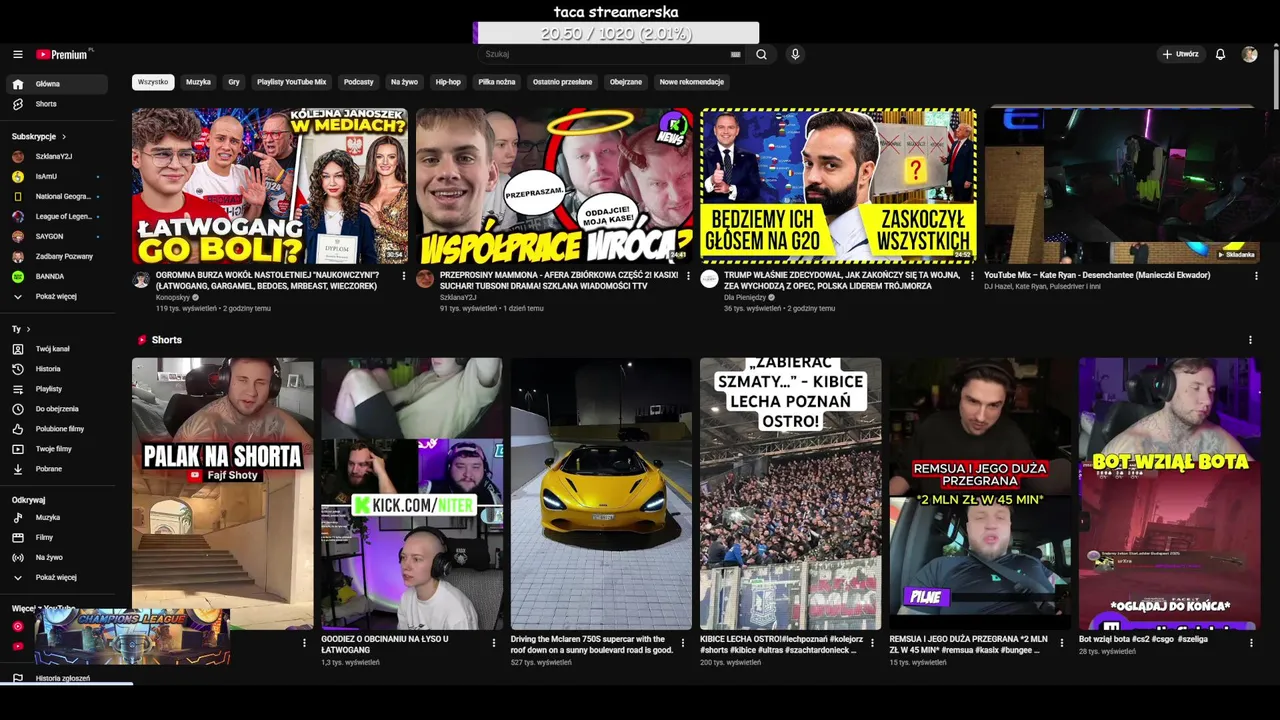Select the Piłka nożna filter chip
Viewport: 1280px width, 720px height.
pyautogui.click(x=497, y=82)
